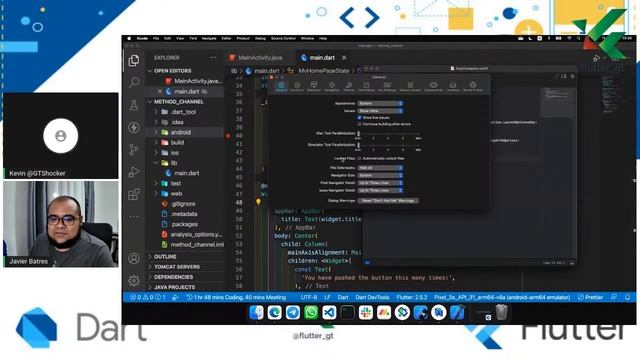Open Source Control pane in Xcode preferences
The height and width of the screenshot is (360, 640).
point(410,87)
